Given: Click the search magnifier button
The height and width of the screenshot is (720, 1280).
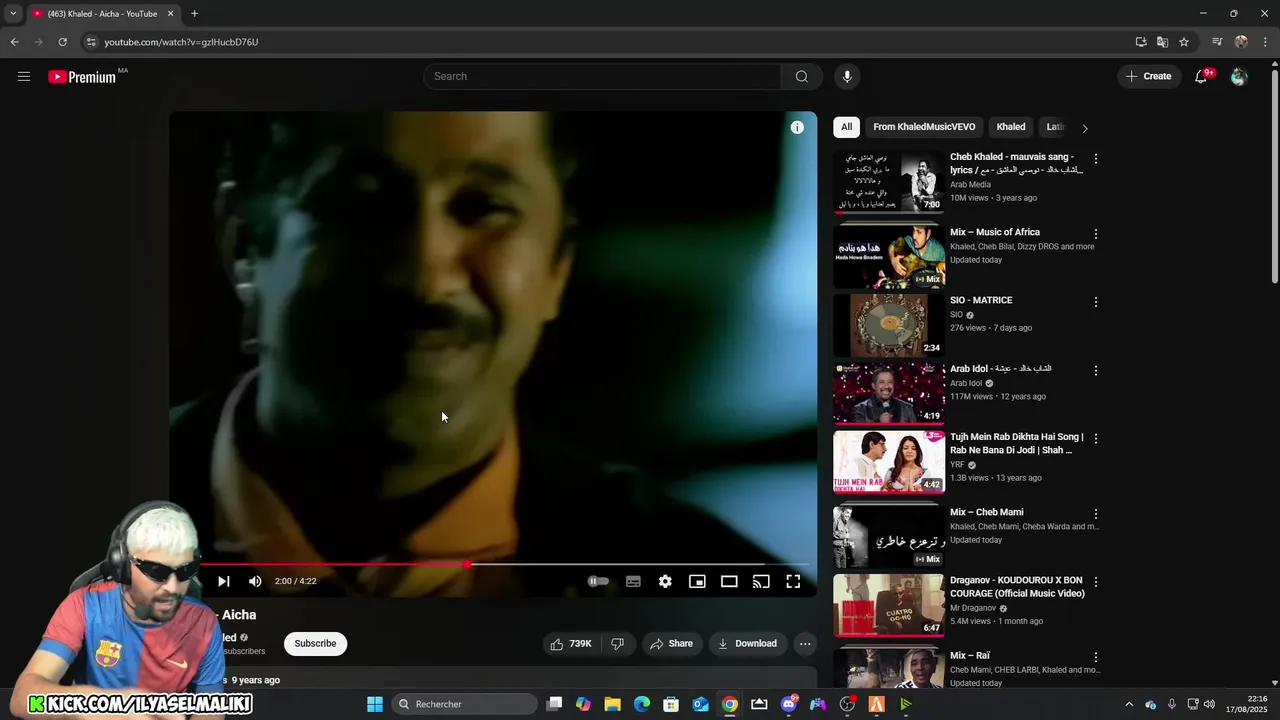Looking at the screenshot, I should (802, 77).
